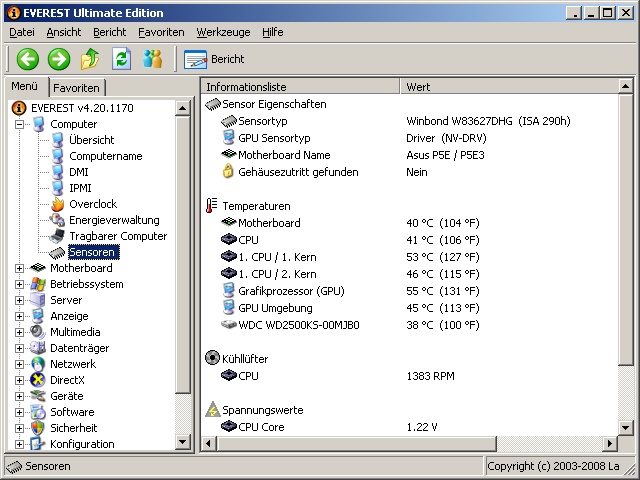640x480 pixels.
Task: Select the DMI tree entry
Action: [x=79, y=172]
